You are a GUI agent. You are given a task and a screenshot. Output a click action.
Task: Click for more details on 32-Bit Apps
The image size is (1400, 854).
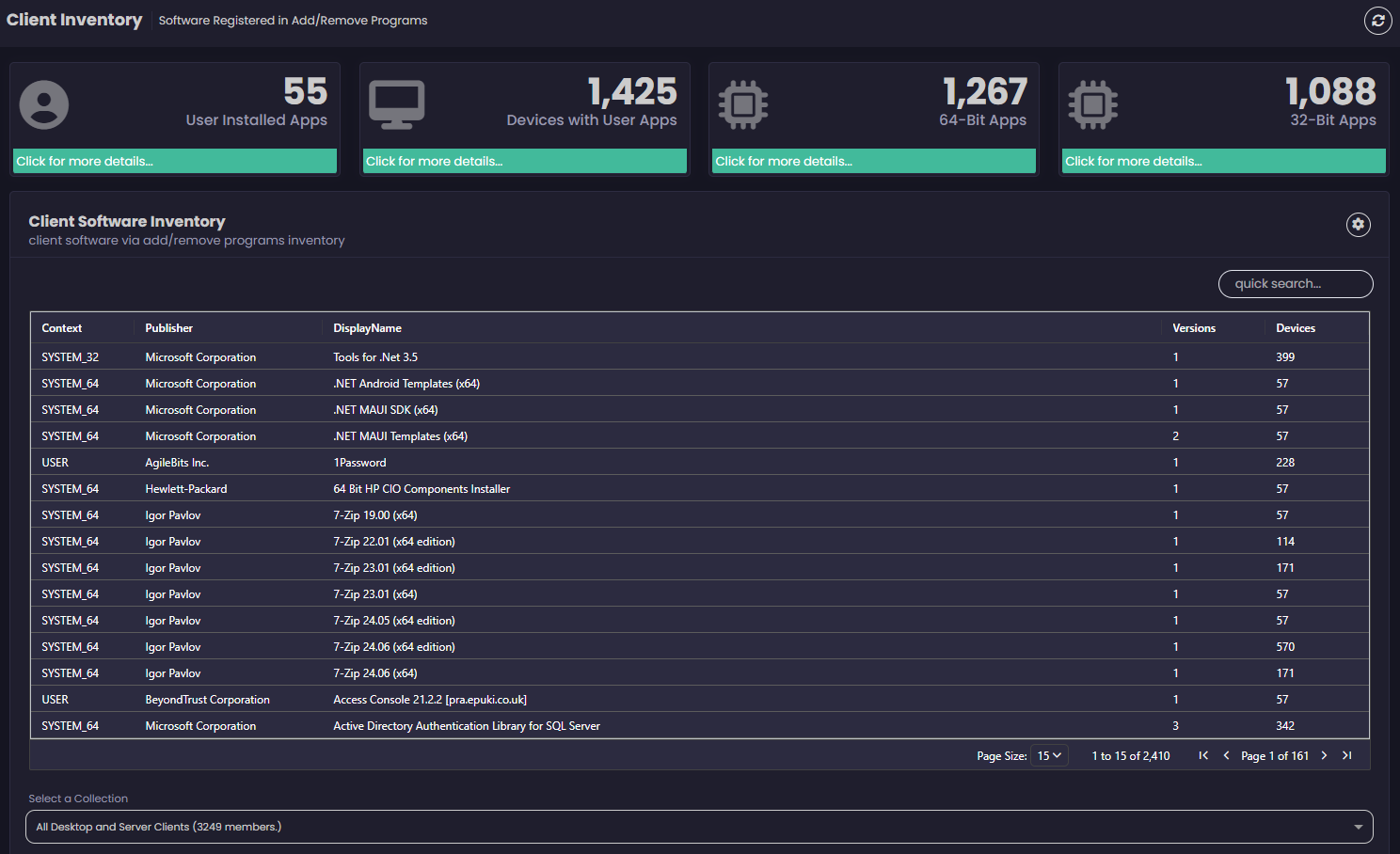click(x=1223, y=162)
